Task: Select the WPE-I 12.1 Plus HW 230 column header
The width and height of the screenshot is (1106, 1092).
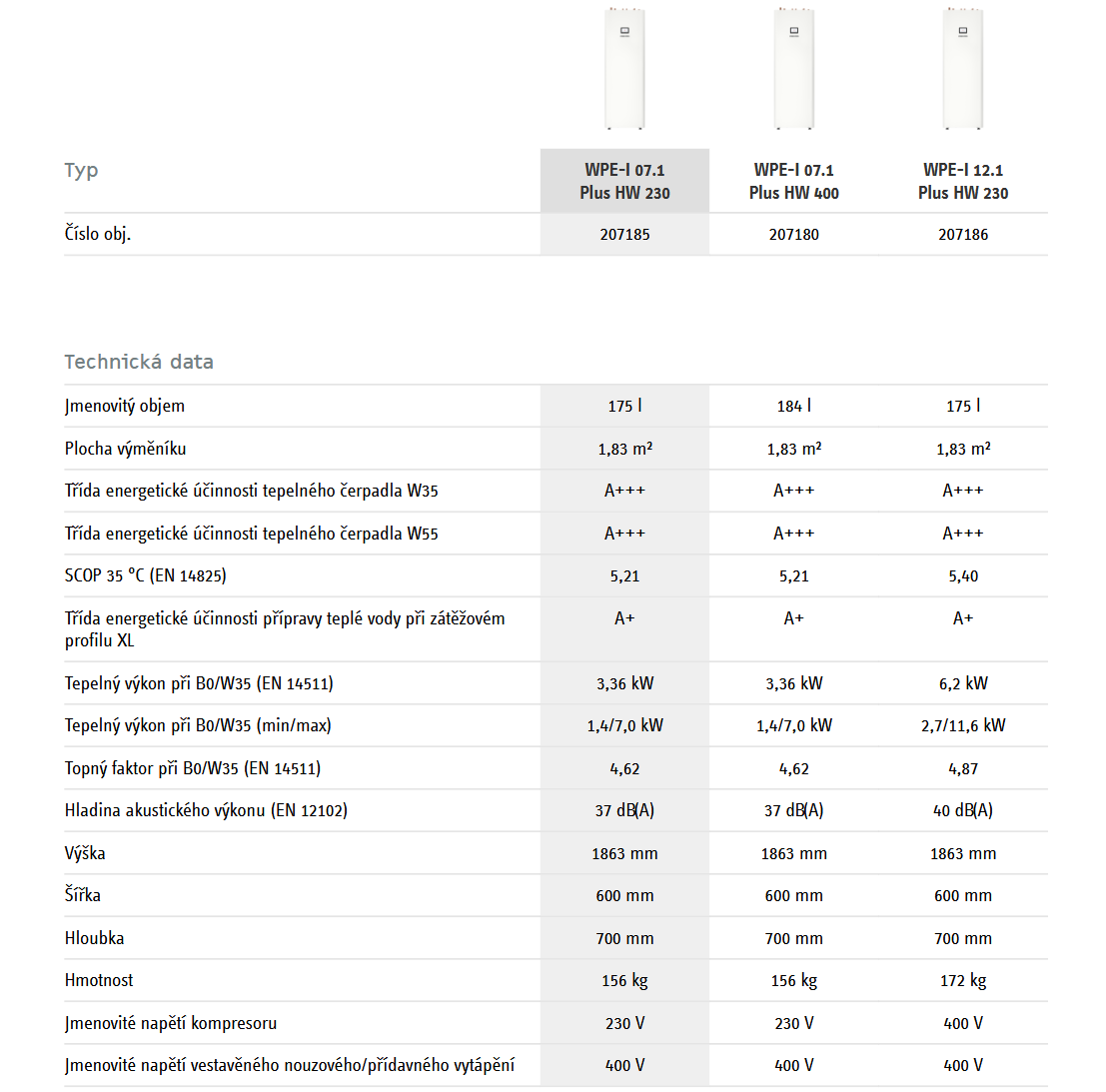Action: 963,181
